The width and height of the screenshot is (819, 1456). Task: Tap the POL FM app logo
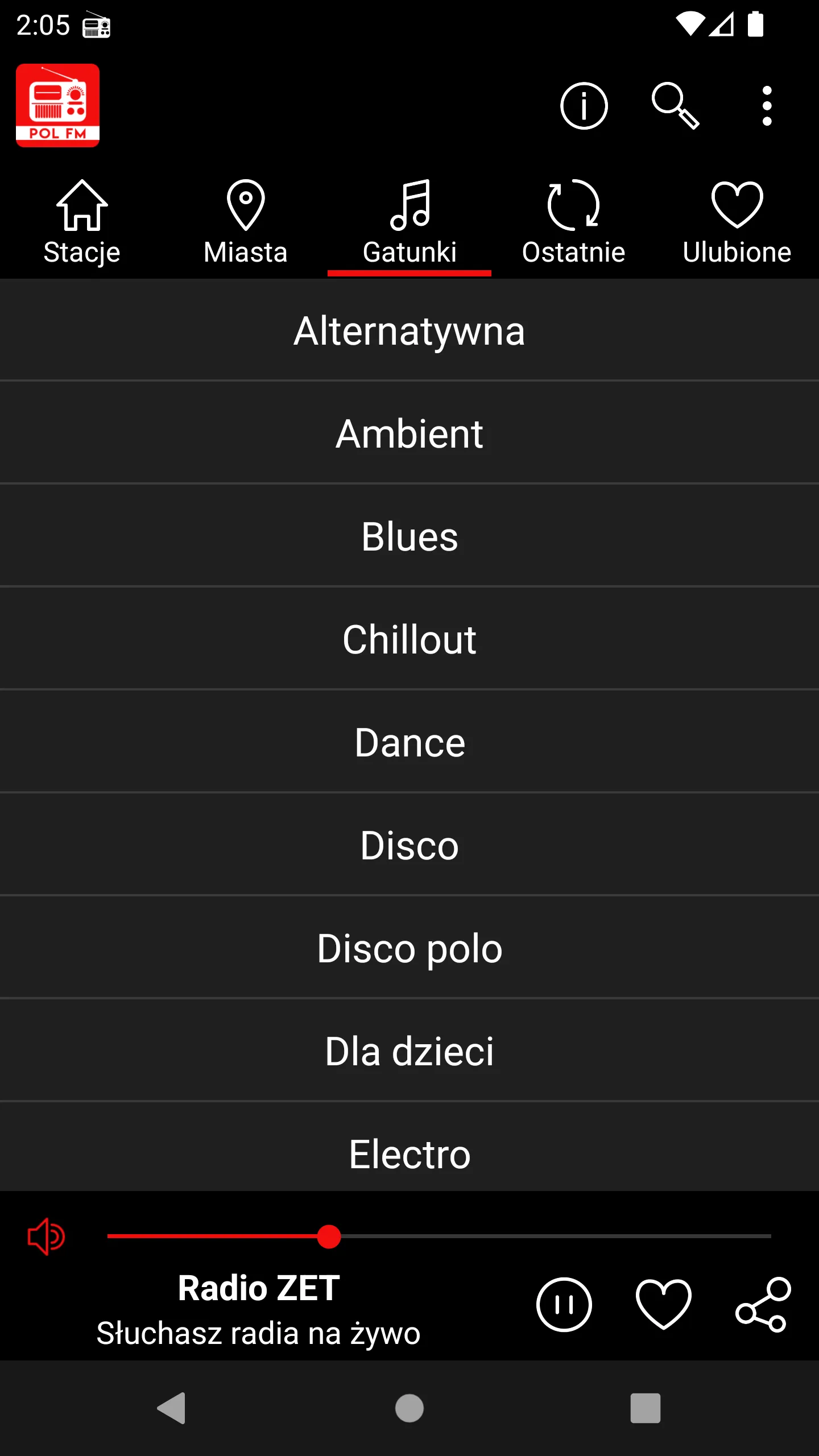click(x=57, y=105)
